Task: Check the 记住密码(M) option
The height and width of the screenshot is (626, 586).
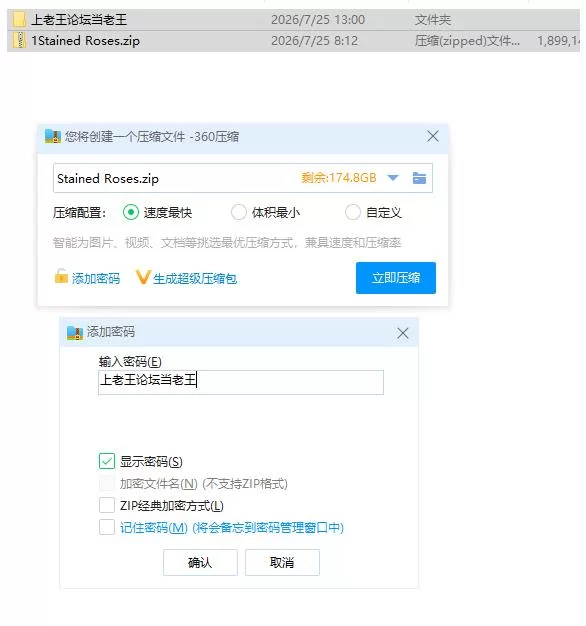Action: click(x=107, y=527)
